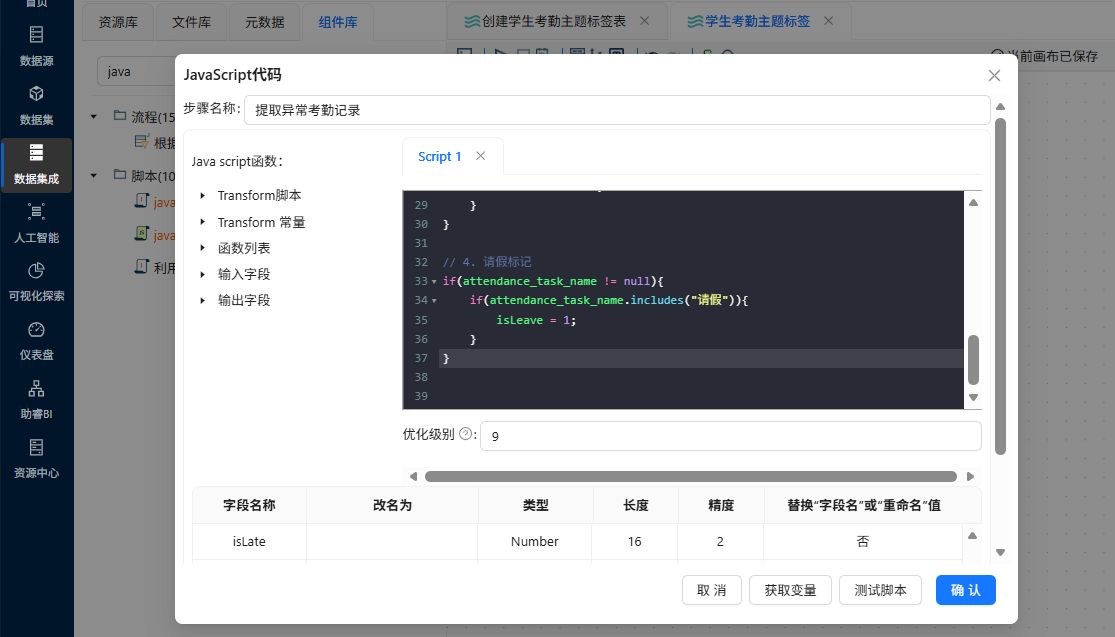Click the 长度 column header

[635, 505]
